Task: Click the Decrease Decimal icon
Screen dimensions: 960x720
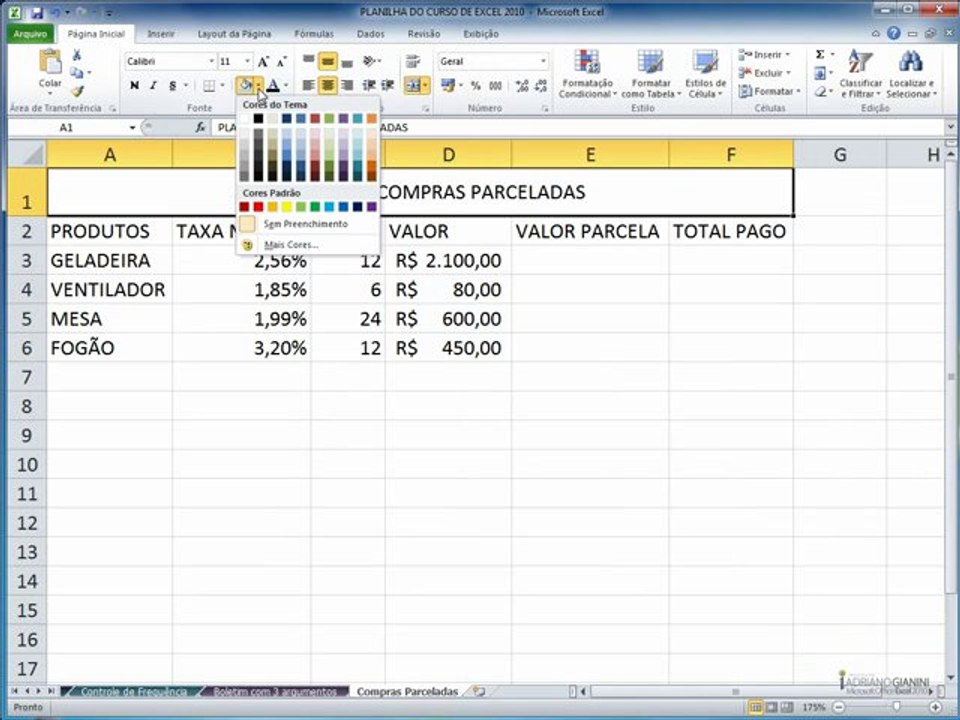Action: (541, 86)
